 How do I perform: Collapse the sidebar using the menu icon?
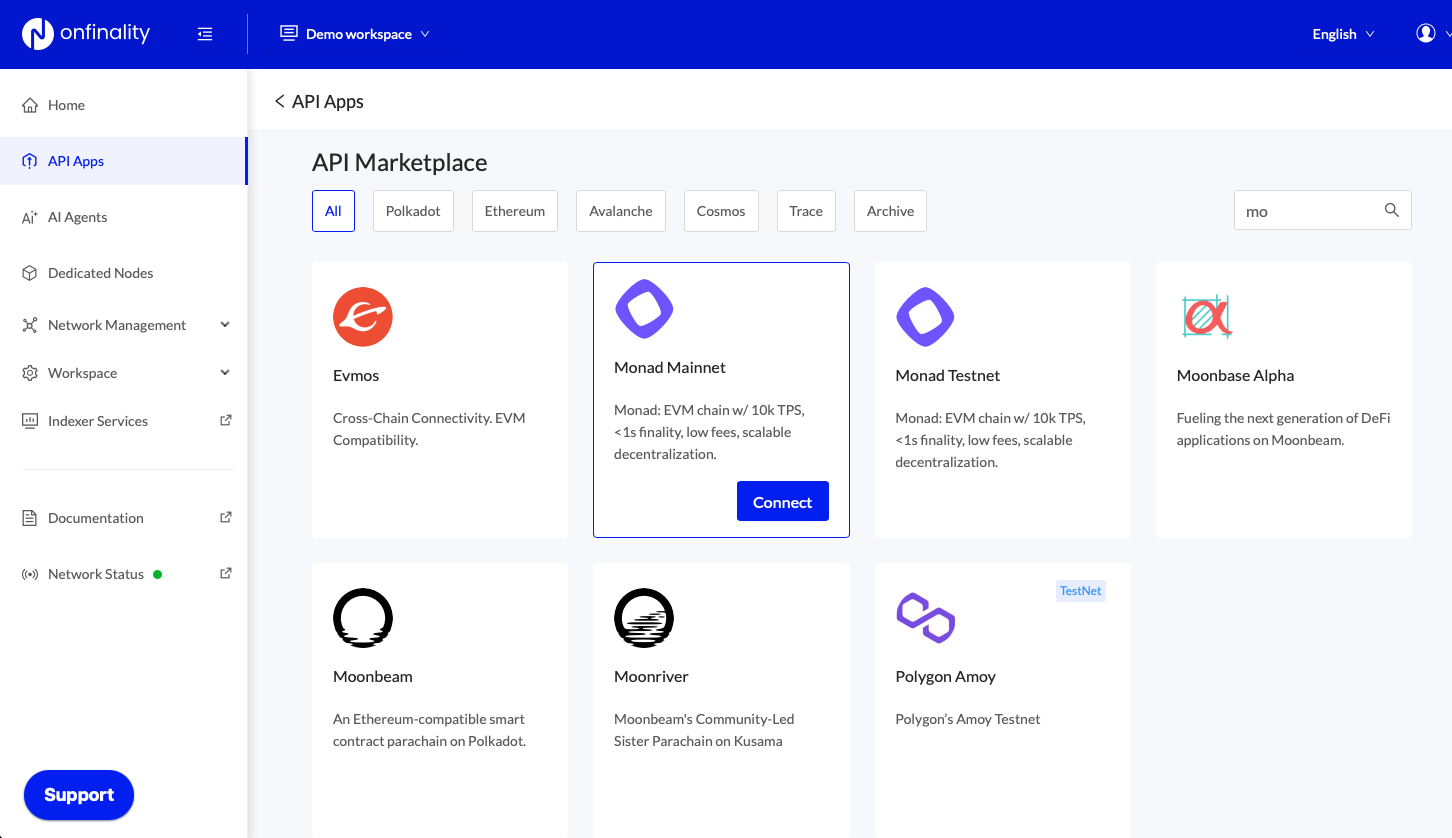coord(205,34)
